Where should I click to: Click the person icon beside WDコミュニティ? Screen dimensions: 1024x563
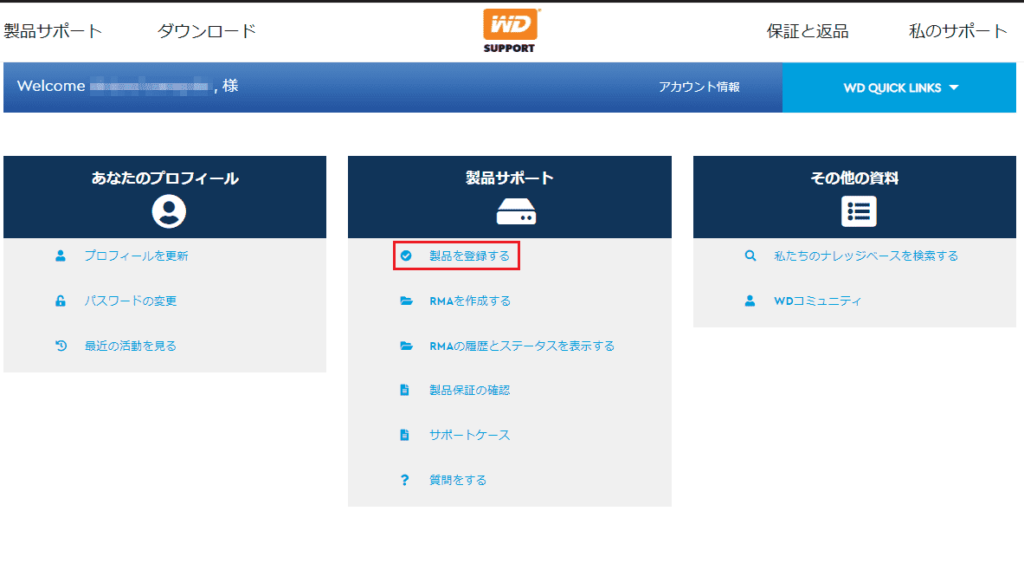coord(750,300)
